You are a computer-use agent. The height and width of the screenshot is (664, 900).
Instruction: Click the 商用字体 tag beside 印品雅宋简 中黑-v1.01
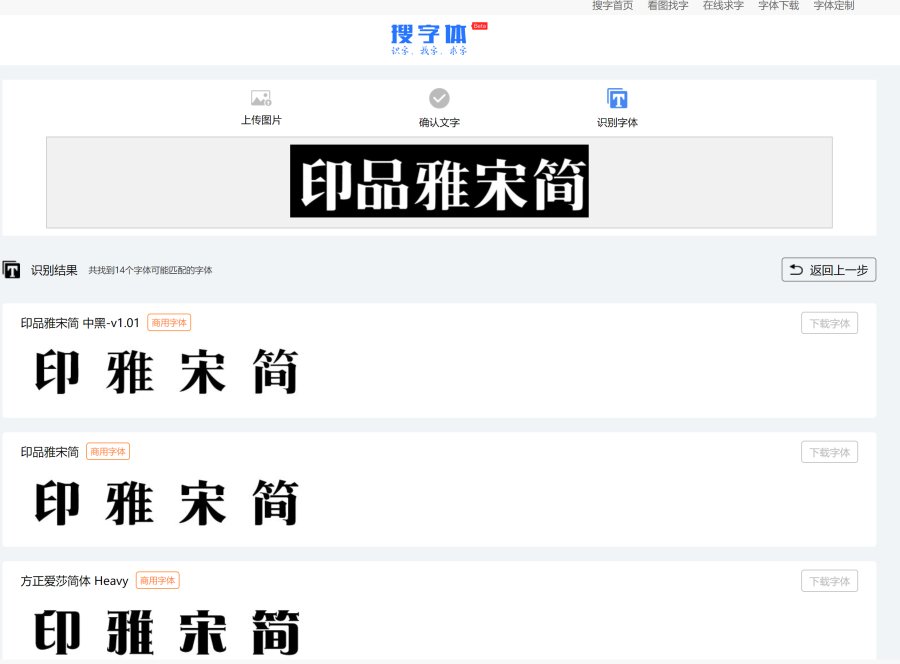[x=169, y=323]
